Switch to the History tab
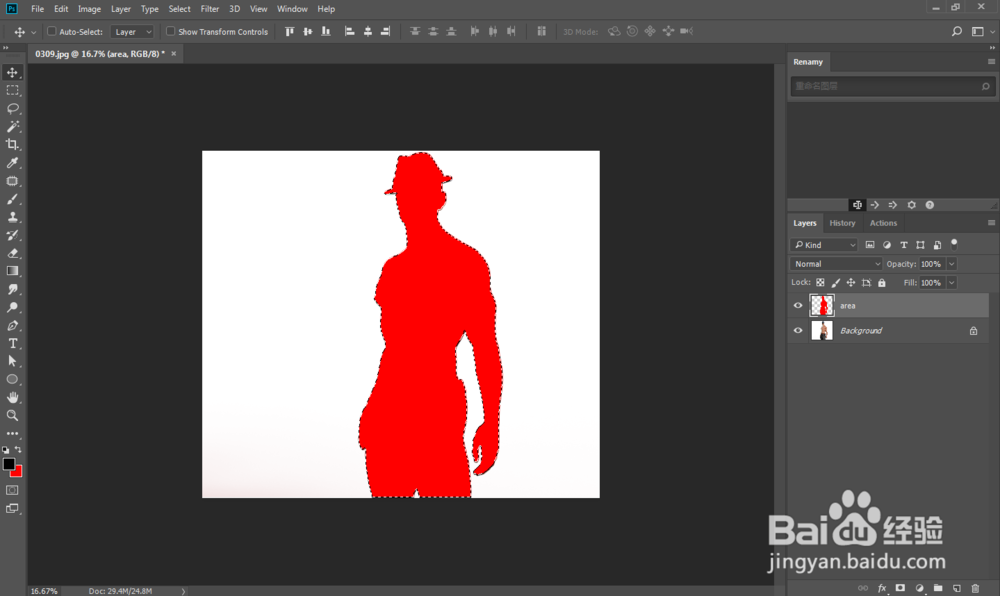This screenshot has height=596, width=1000. (842, 223)
